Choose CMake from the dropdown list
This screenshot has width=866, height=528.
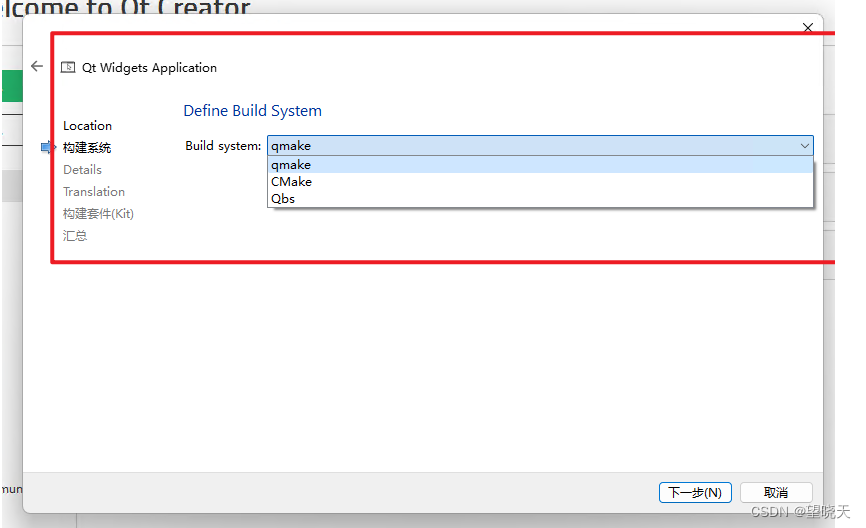pyautogui.click(x=540, y=182)
